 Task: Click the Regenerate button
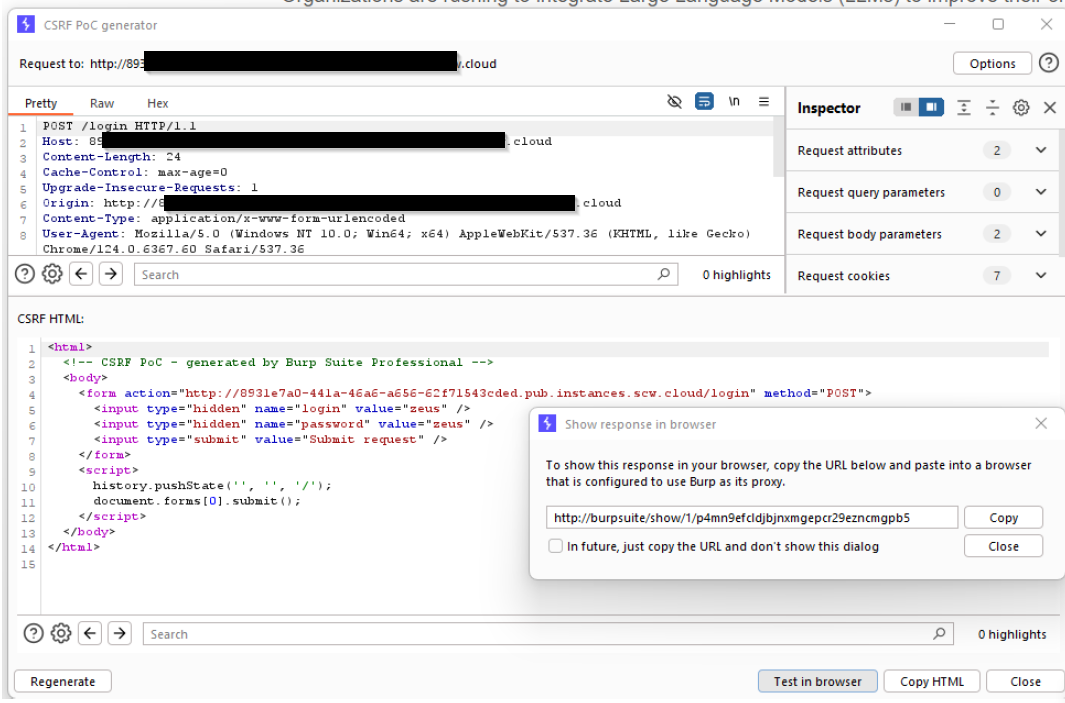[x=62, y=681]
